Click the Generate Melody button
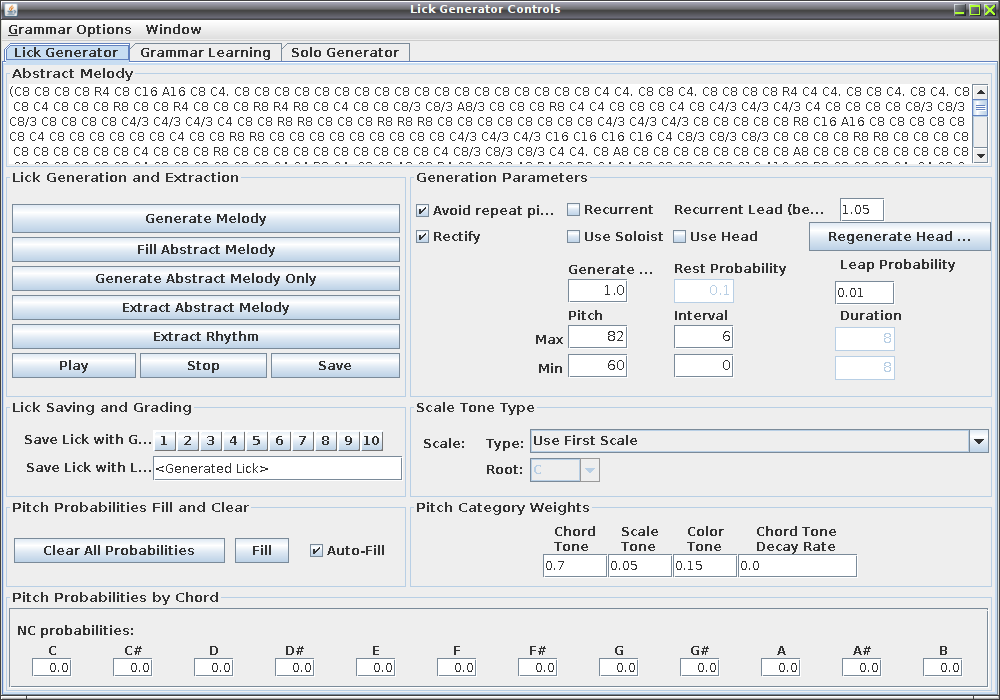 pos(205,219)
